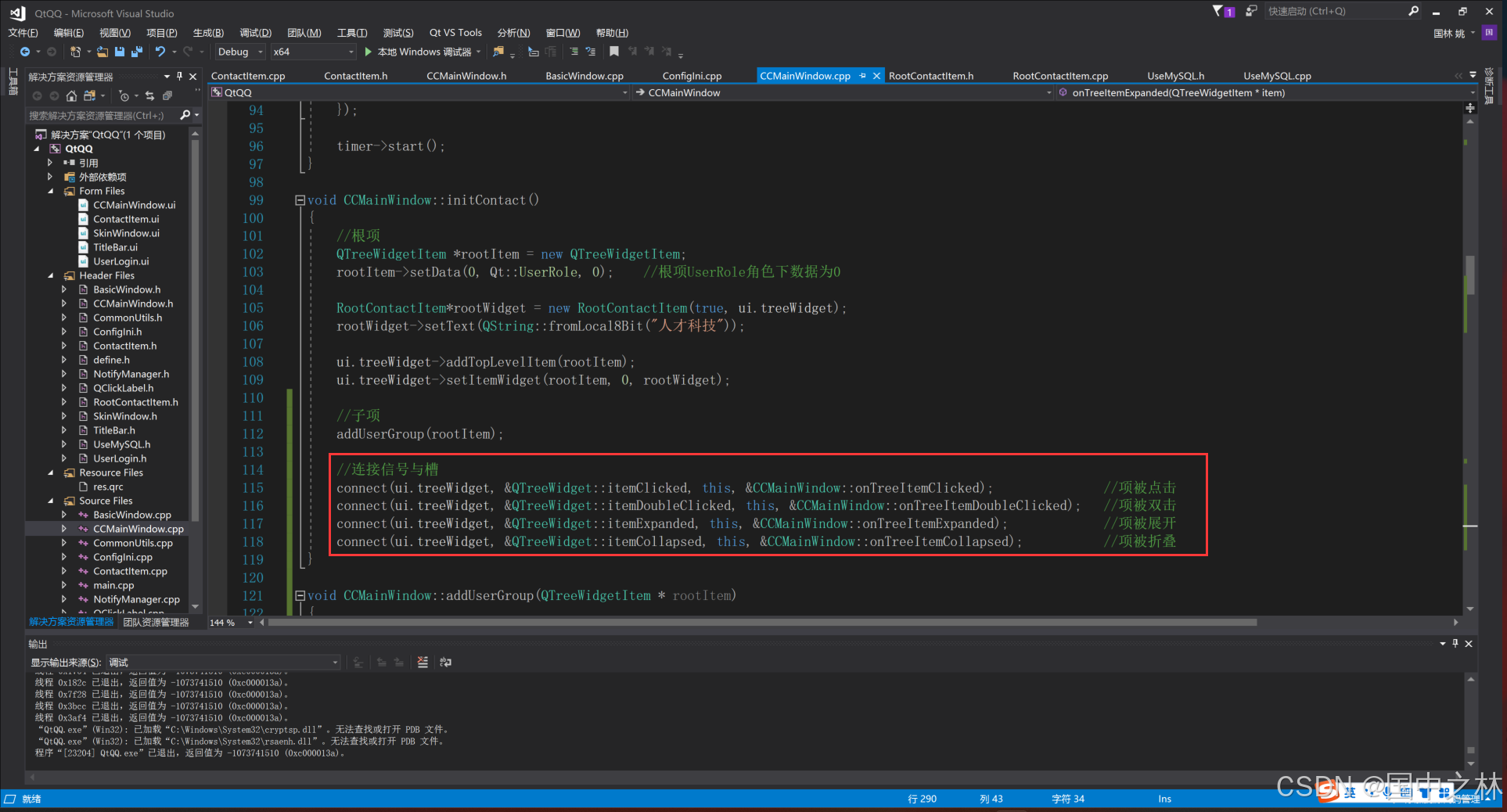Switch to ContactItem.cpp tab
1507x812 pixels.
[248, 76]
